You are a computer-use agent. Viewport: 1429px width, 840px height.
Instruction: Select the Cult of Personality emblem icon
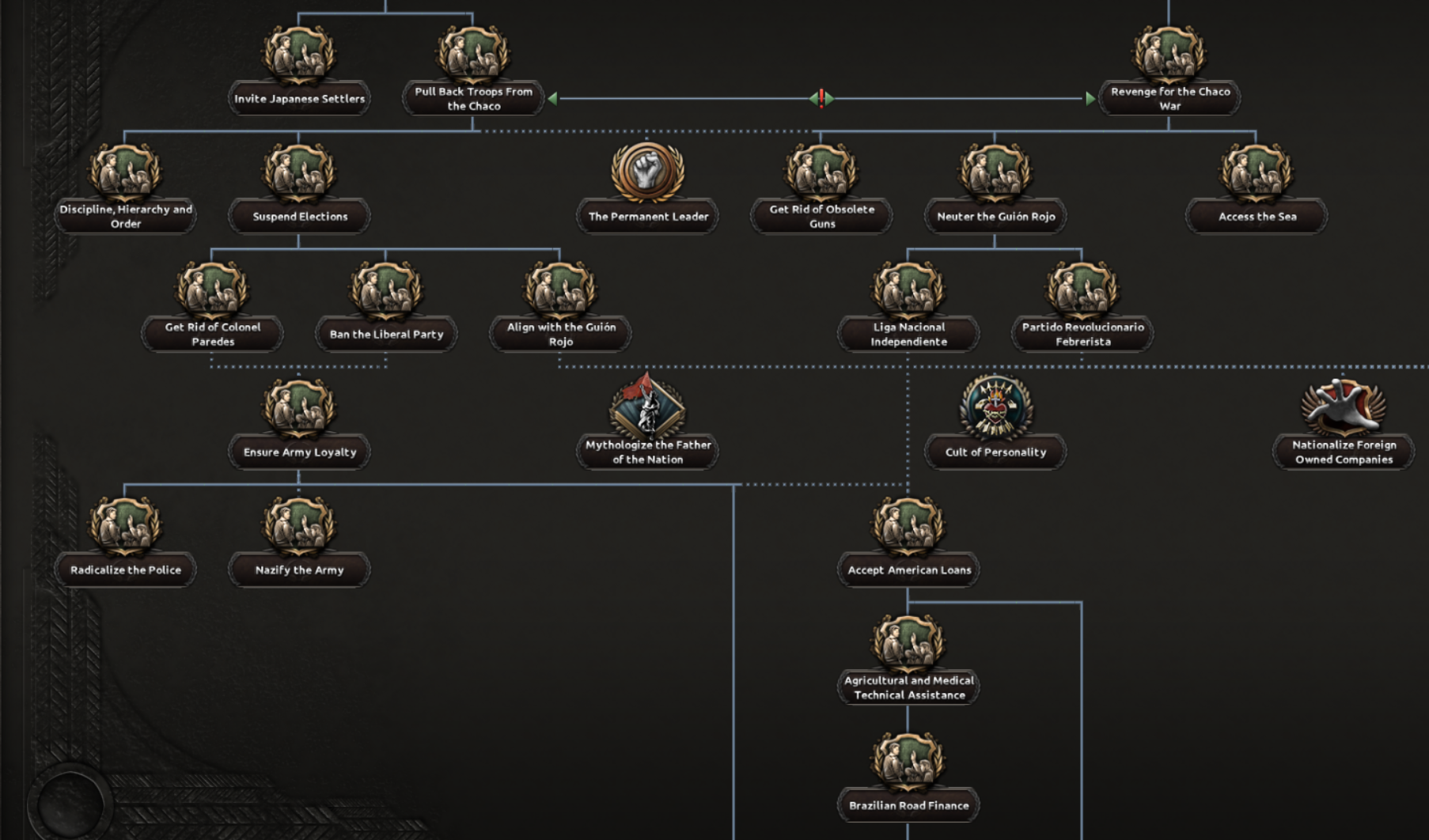995,407
